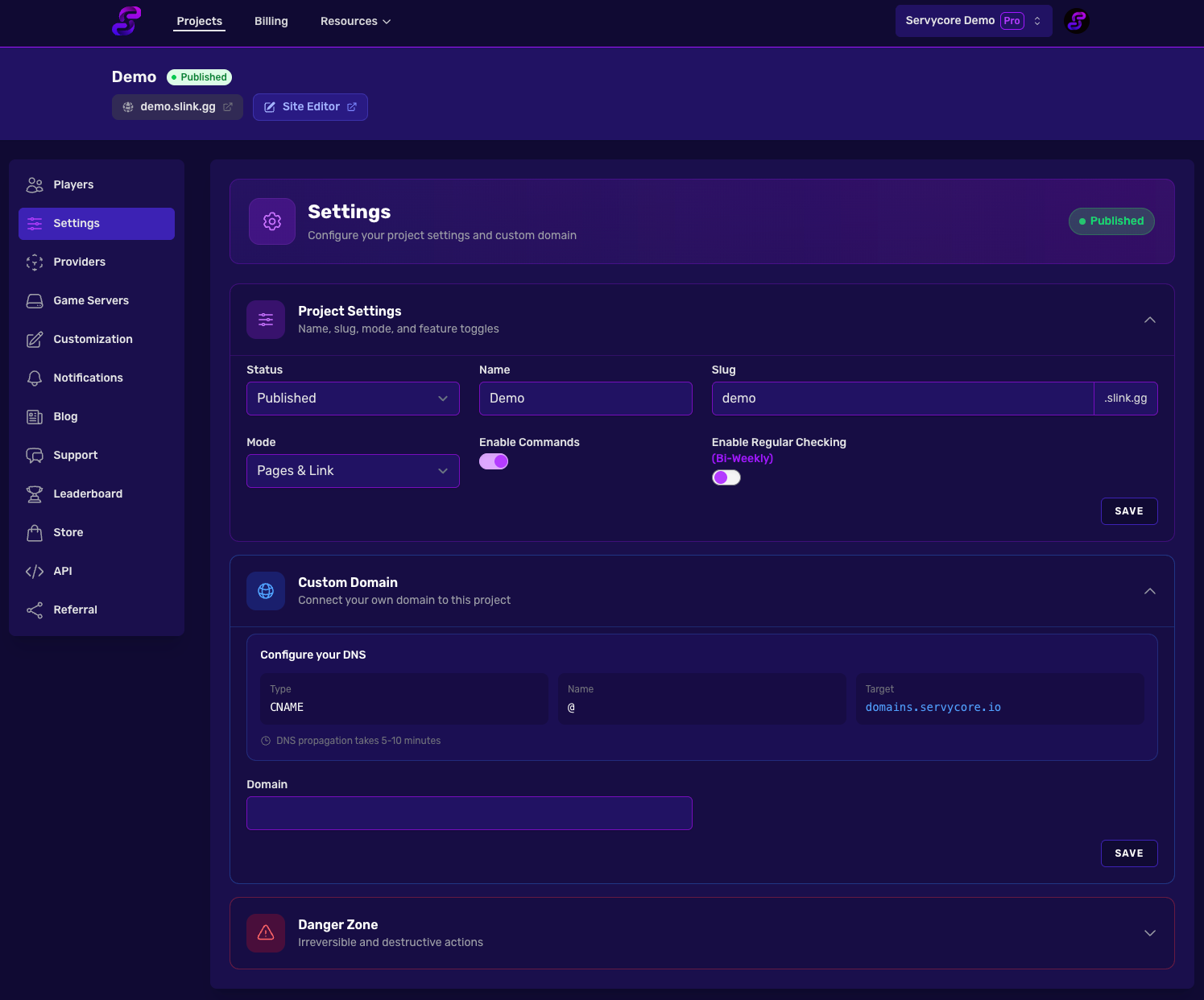
Task: Select the Customization pencil icon
Action: [x=35, y=339]
